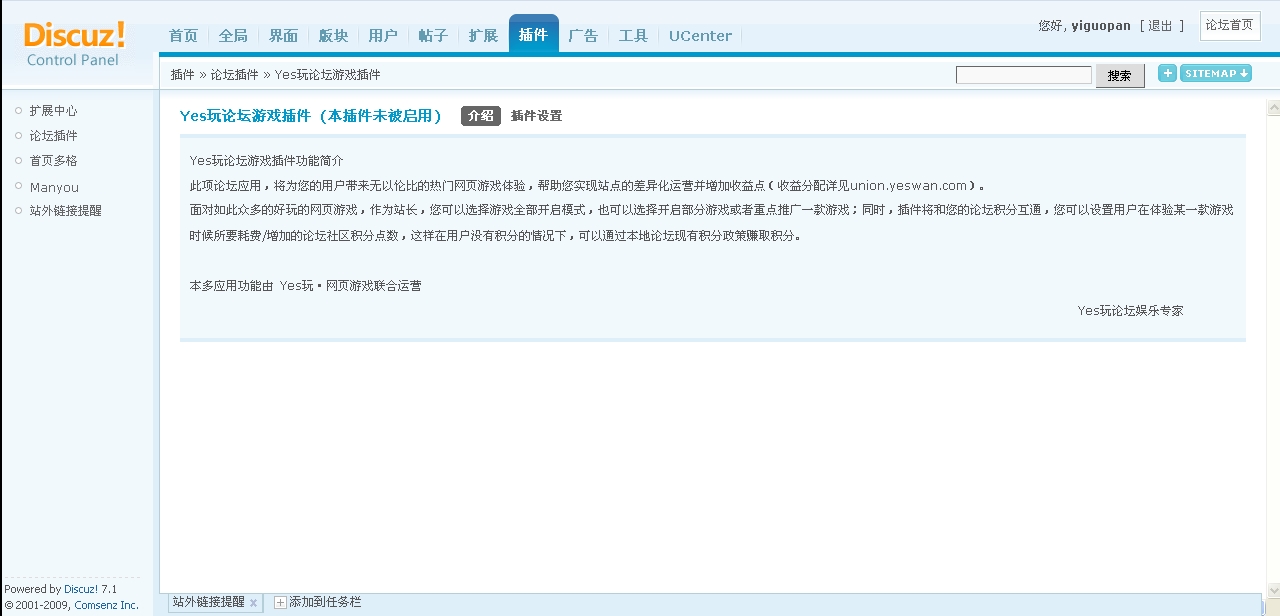
Task: Click the scrollbar down arrow
Action: (1273, 589)
